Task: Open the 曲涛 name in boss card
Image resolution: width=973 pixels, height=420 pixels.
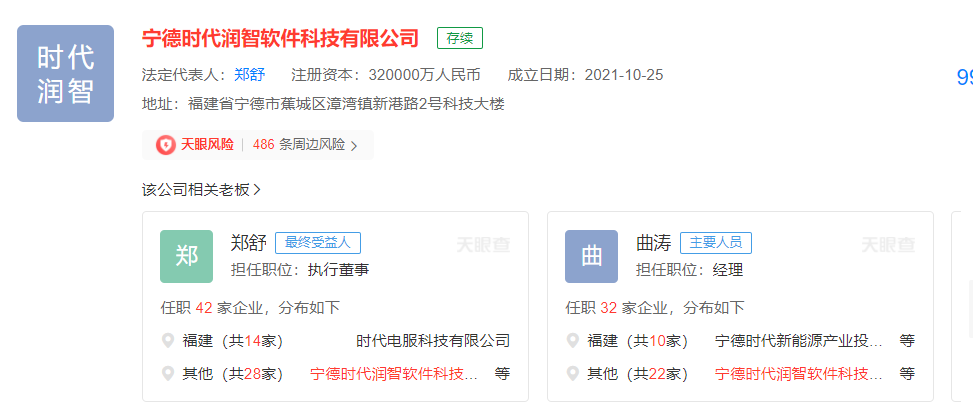Action: 654,243
